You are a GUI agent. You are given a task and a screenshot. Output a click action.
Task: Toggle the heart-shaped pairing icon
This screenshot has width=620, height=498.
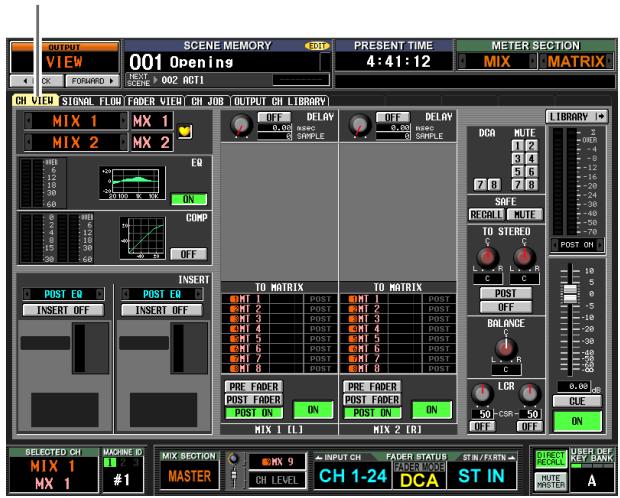pyautogui.click(x=185, y=131)
